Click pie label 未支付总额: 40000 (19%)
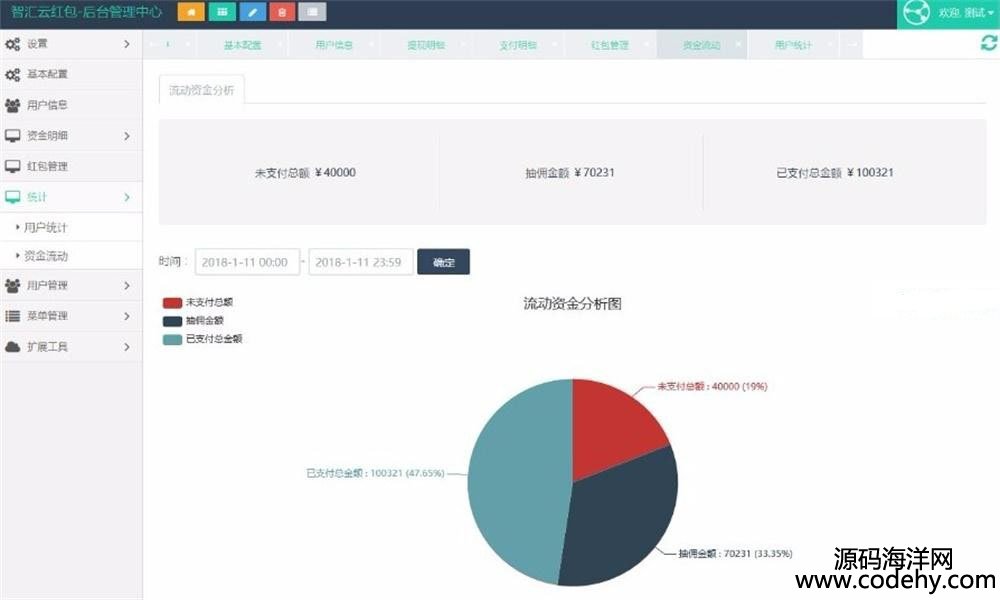The image size is (1000, 600). tap(712, 386)
